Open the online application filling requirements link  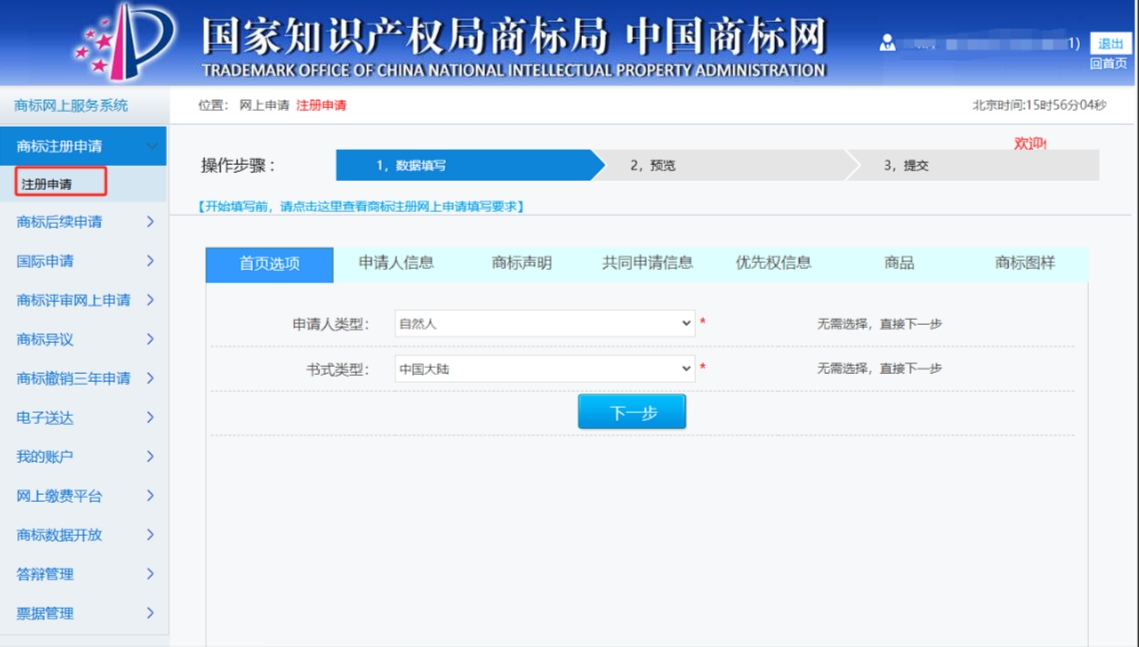click(x=361, y=206)
